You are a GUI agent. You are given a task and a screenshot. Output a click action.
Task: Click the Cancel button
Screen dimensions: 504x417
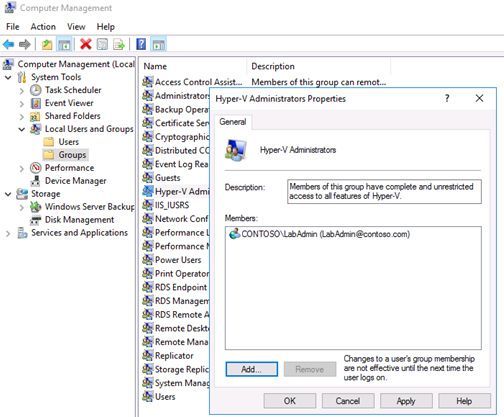pos(348,401)
